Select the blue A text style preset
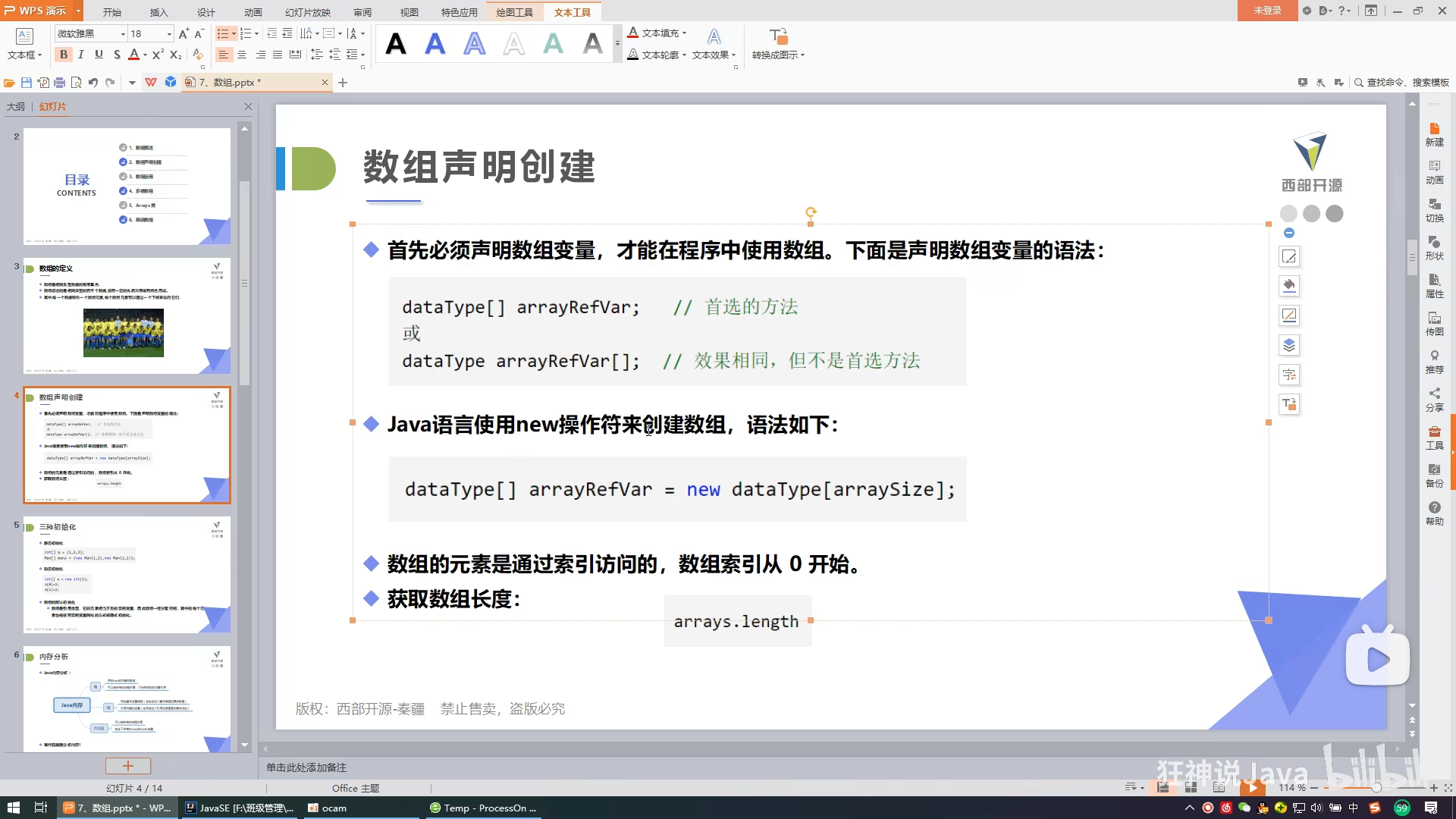The image size is (1456, 819). (435, 44)
